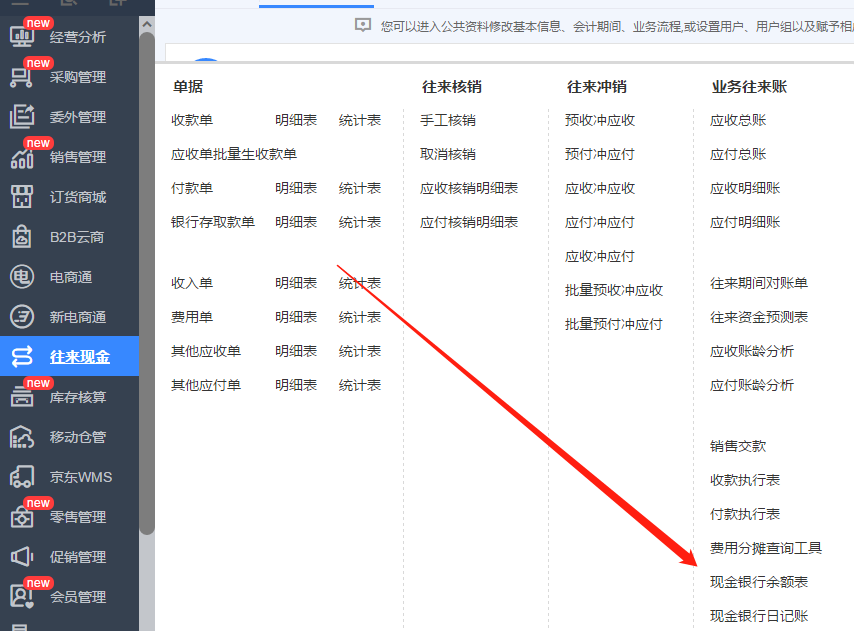Viewport: 854px width, 631px height.
Task: Open 应收总账 report
Action: click(x=738, y=120)
